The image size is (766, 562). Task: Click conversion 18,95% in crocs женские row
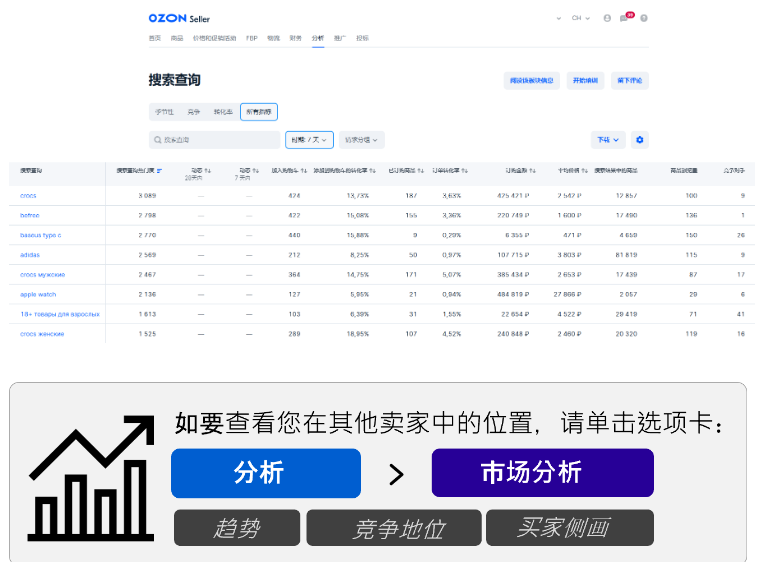(x=358, y=334)
